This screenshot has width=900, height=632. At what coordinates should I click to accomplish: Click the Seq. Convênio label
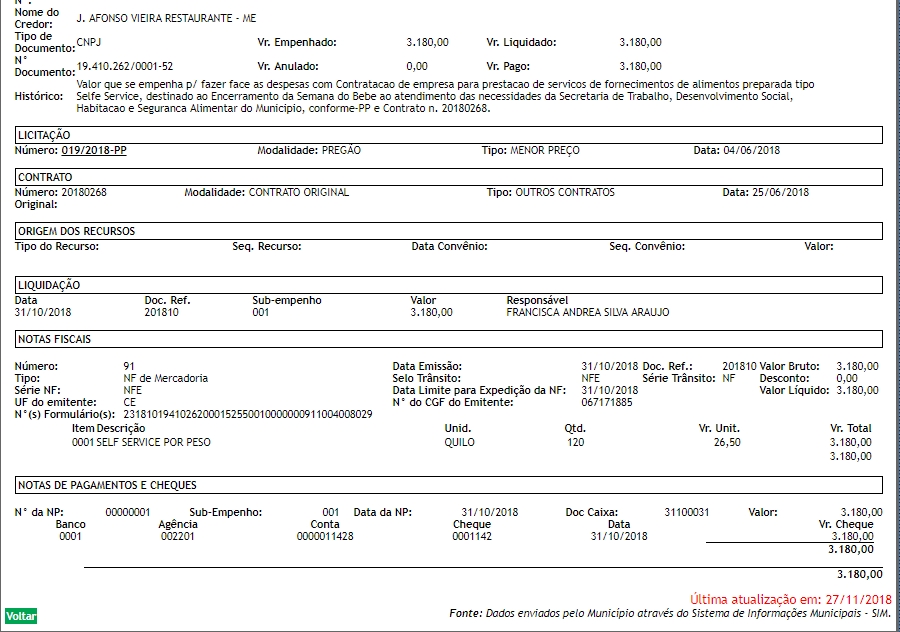(647, 246)
